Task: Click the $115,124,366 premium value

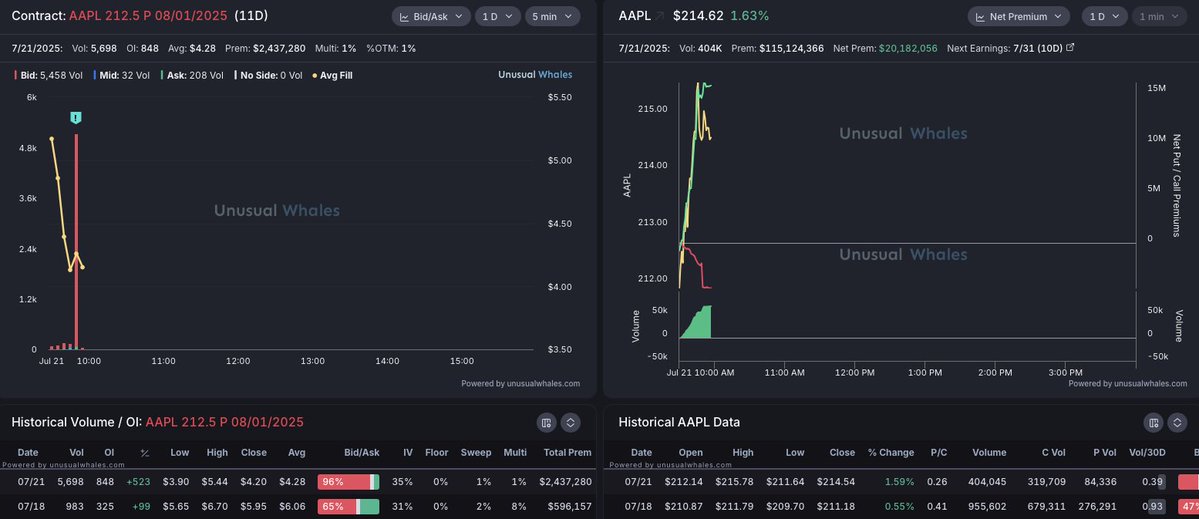Action: pyautogui.click(x=791, y=47)
